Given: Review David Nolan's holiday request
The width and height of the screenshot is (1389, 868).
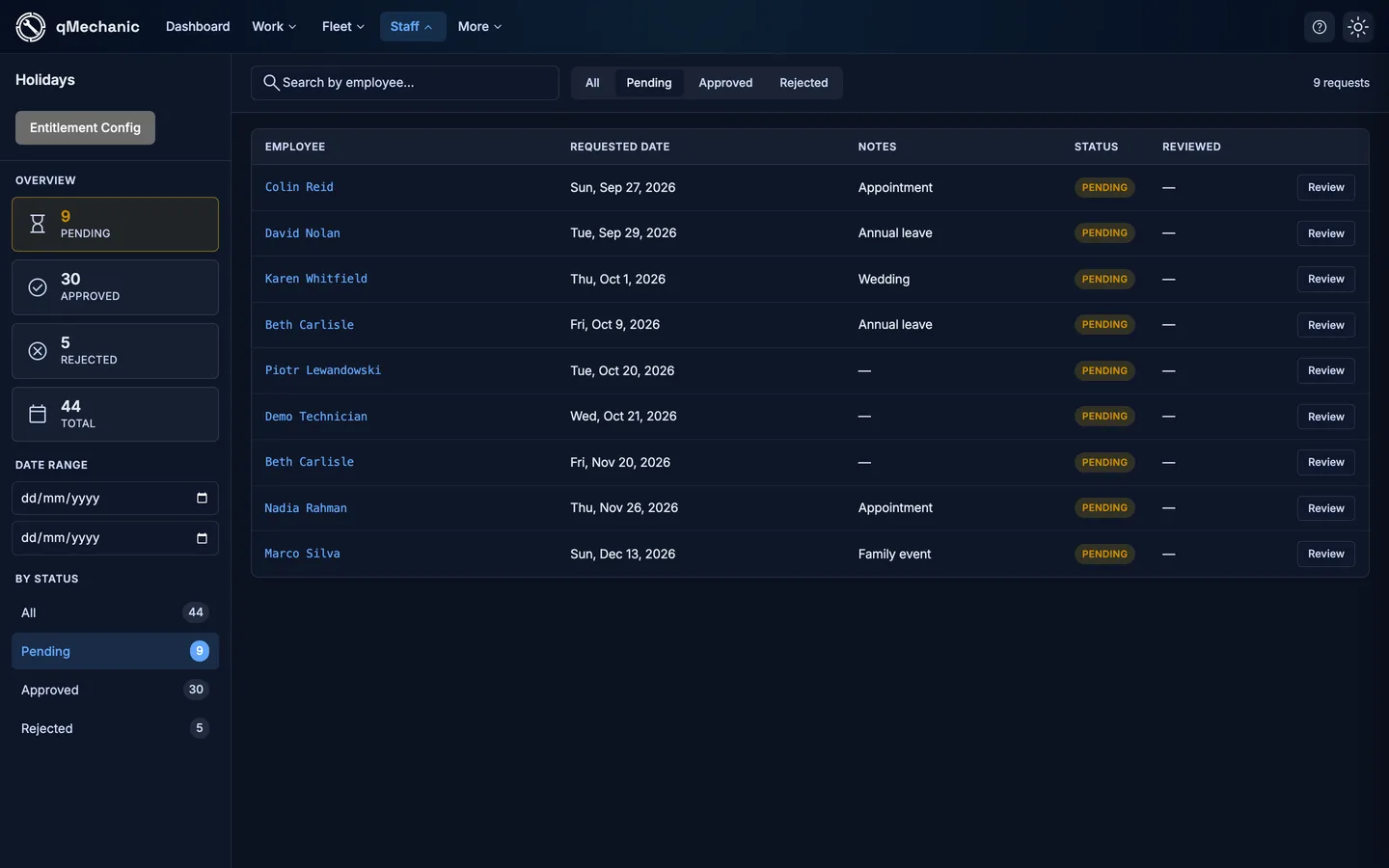Looking at the screenshot, I should click(1325, 233).
